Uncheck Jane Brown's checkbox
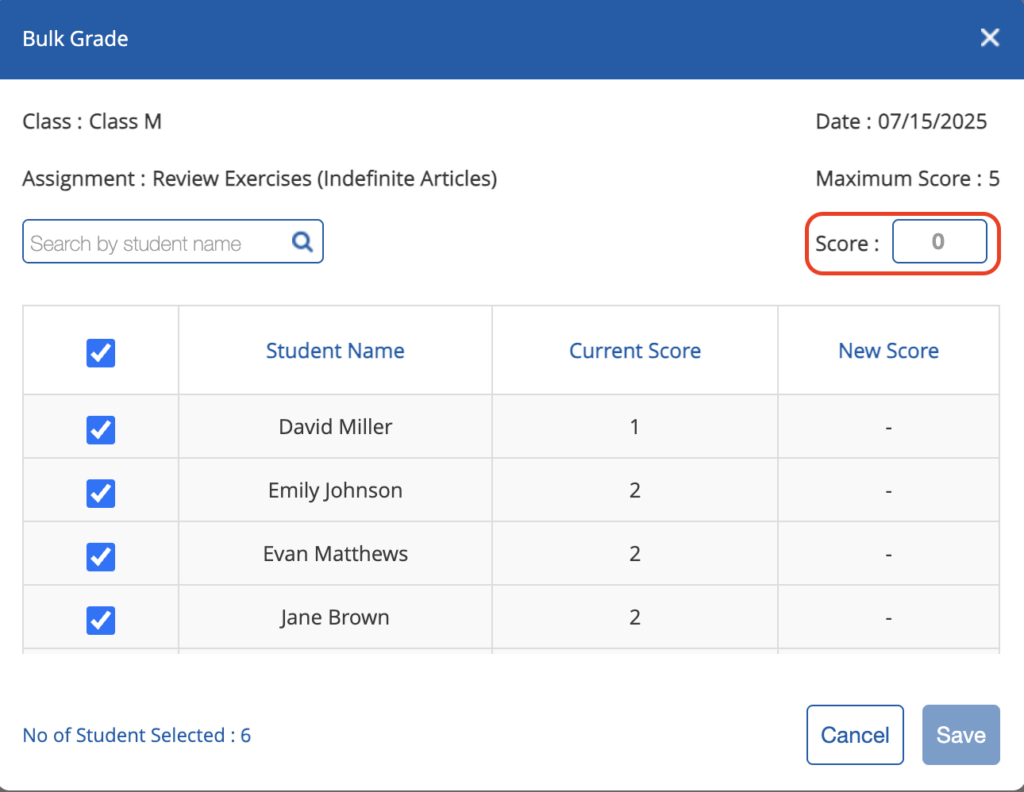This screenshot has height=792, width=1024. [x=101, y=620]
